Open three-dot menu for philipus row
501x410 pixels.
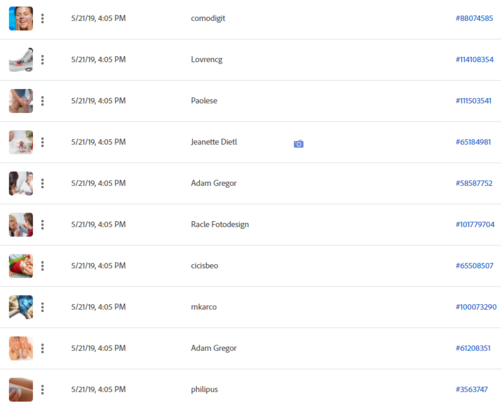tap(42, 389)
